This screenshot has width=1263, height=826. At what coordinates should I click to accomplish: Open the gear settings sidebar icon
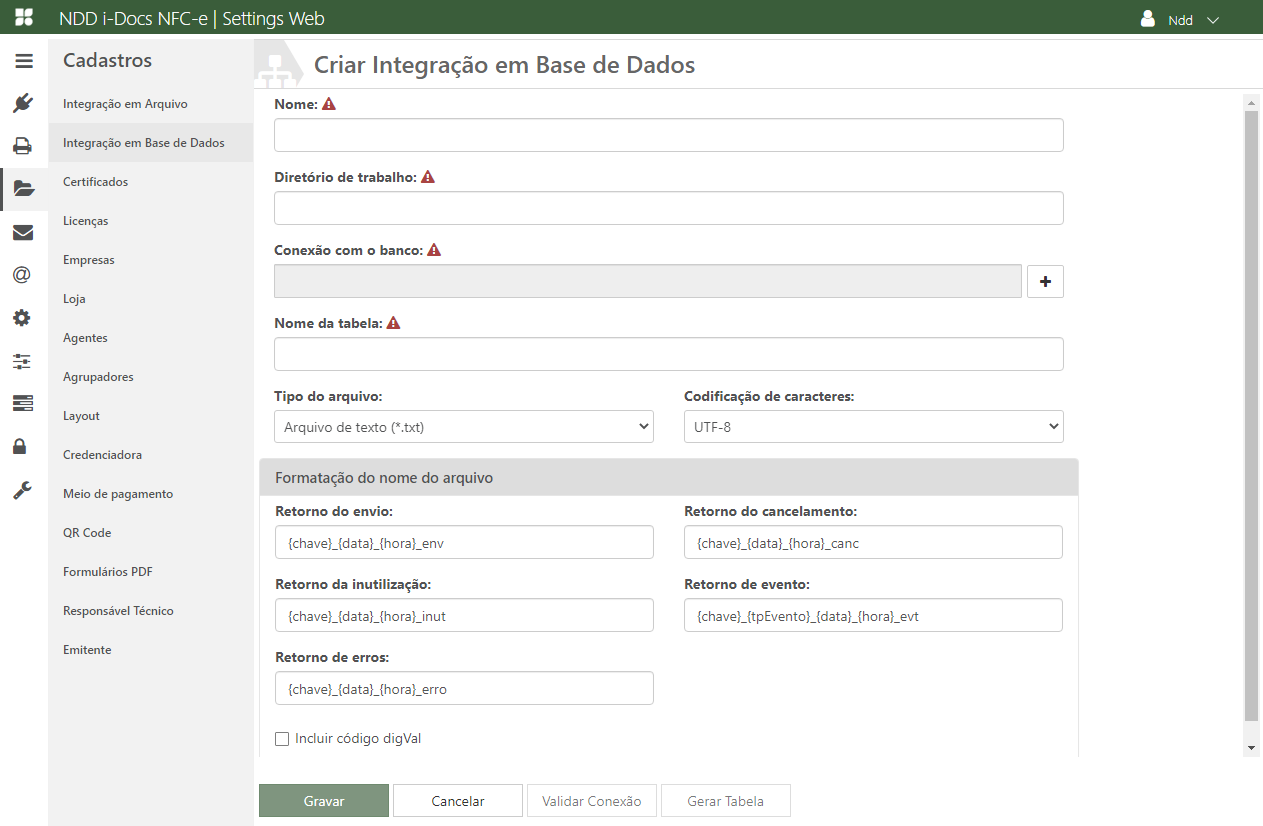(x=23, y=318)
